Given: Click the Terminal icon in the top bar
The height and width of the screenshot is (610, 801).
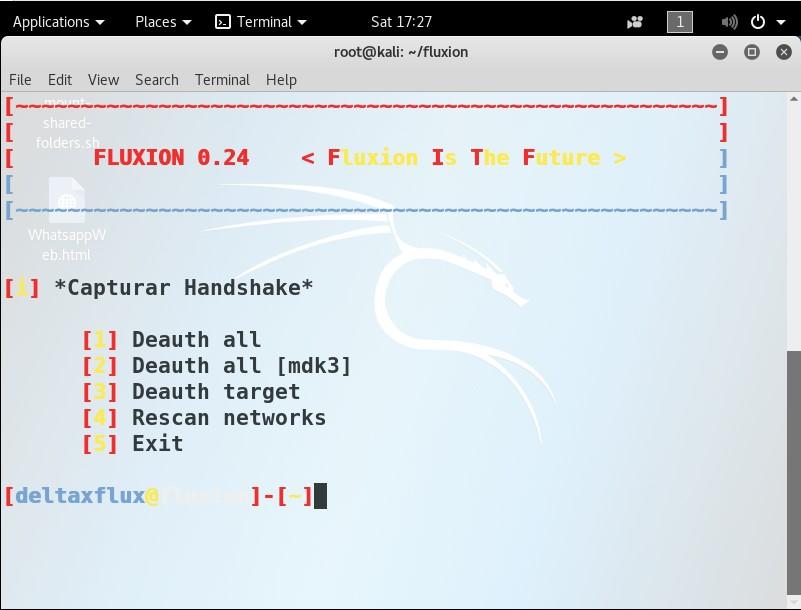Looking at the screenshot, I should (x=223, y=22).
